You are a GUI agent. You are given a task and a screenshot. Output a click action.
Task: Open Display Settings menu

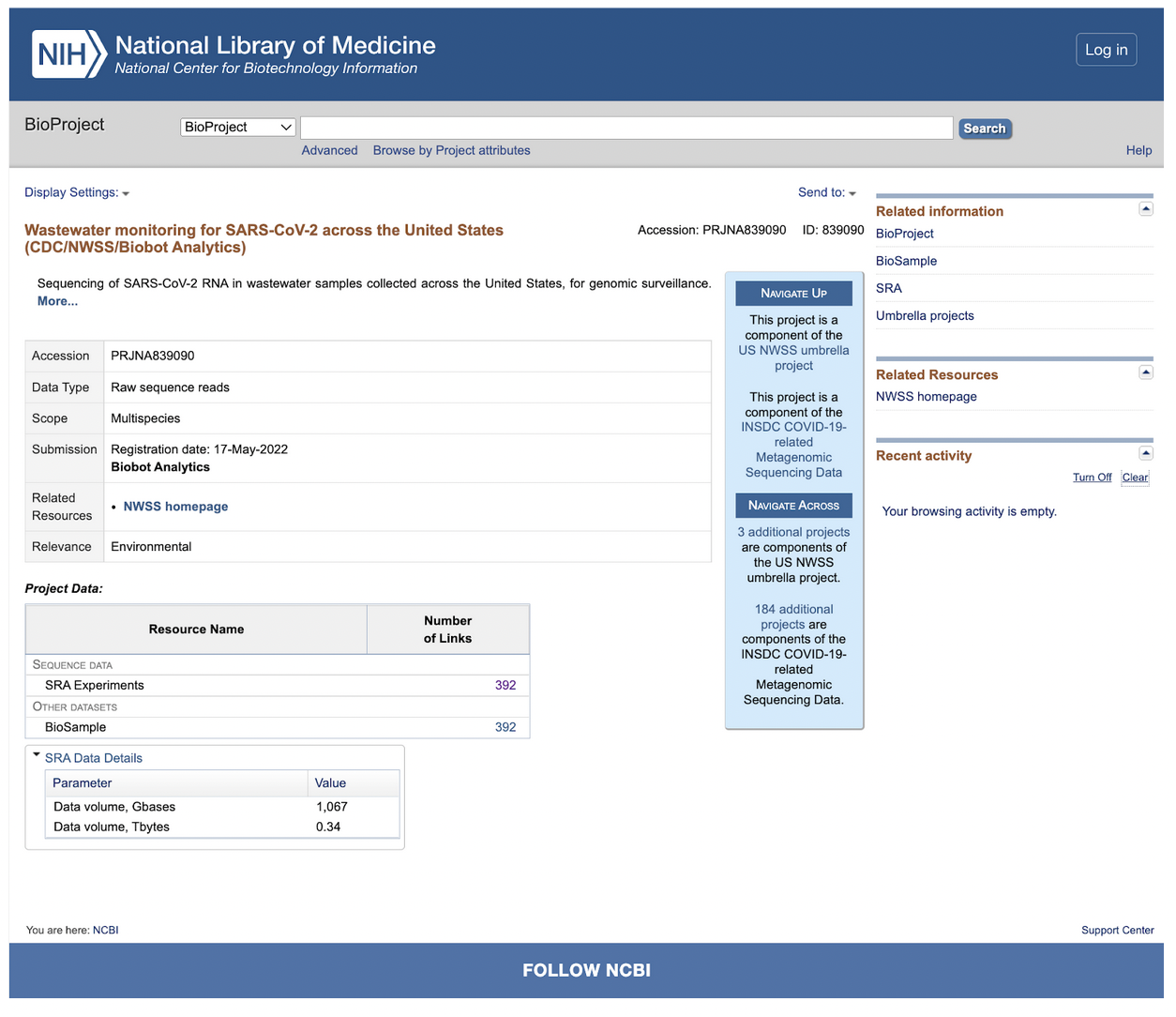[x=77, y=192]
